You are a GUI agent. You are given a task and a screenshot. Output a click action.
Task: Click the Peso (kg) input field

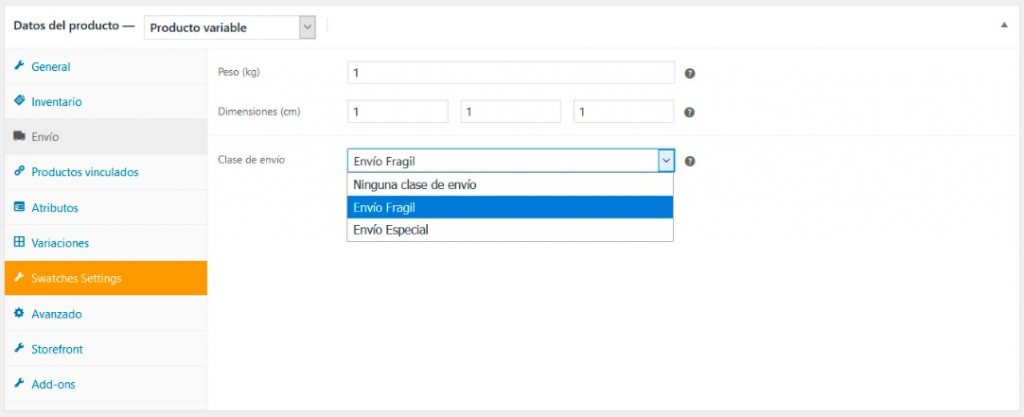coord(510,73)
